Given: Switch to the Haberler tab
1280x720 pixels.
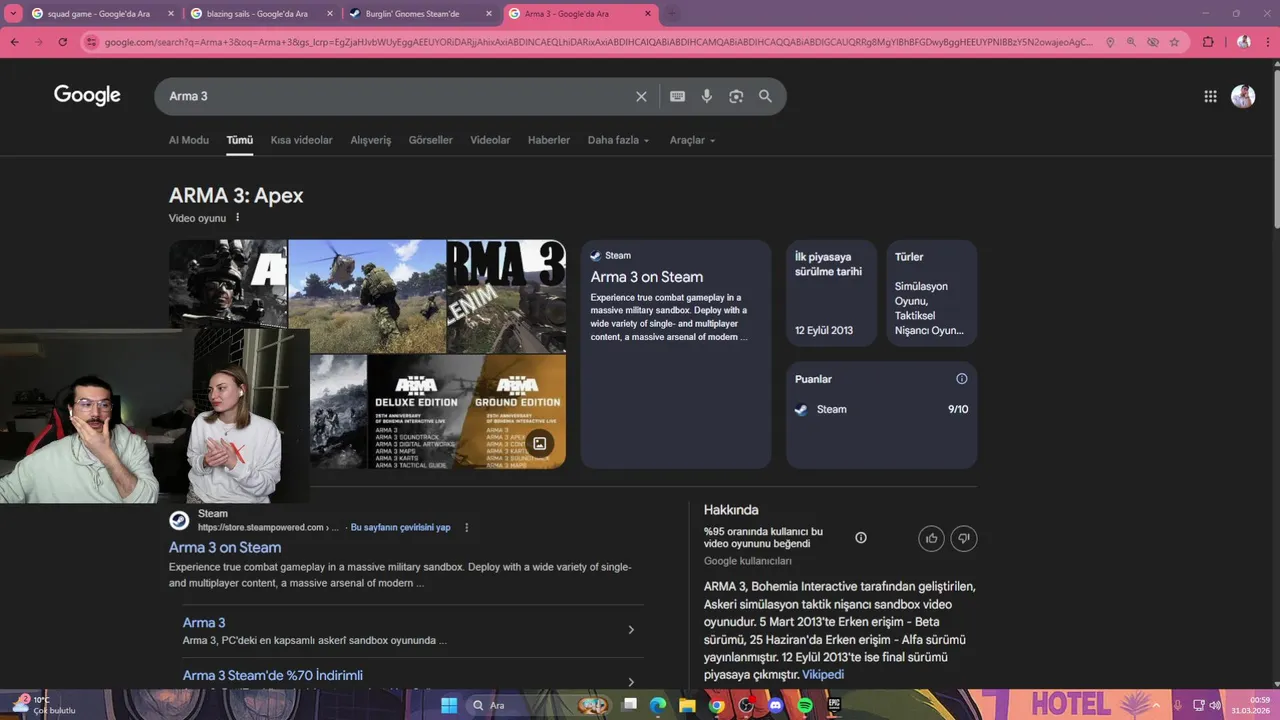Looking at the screenshot, I should 549,140.
